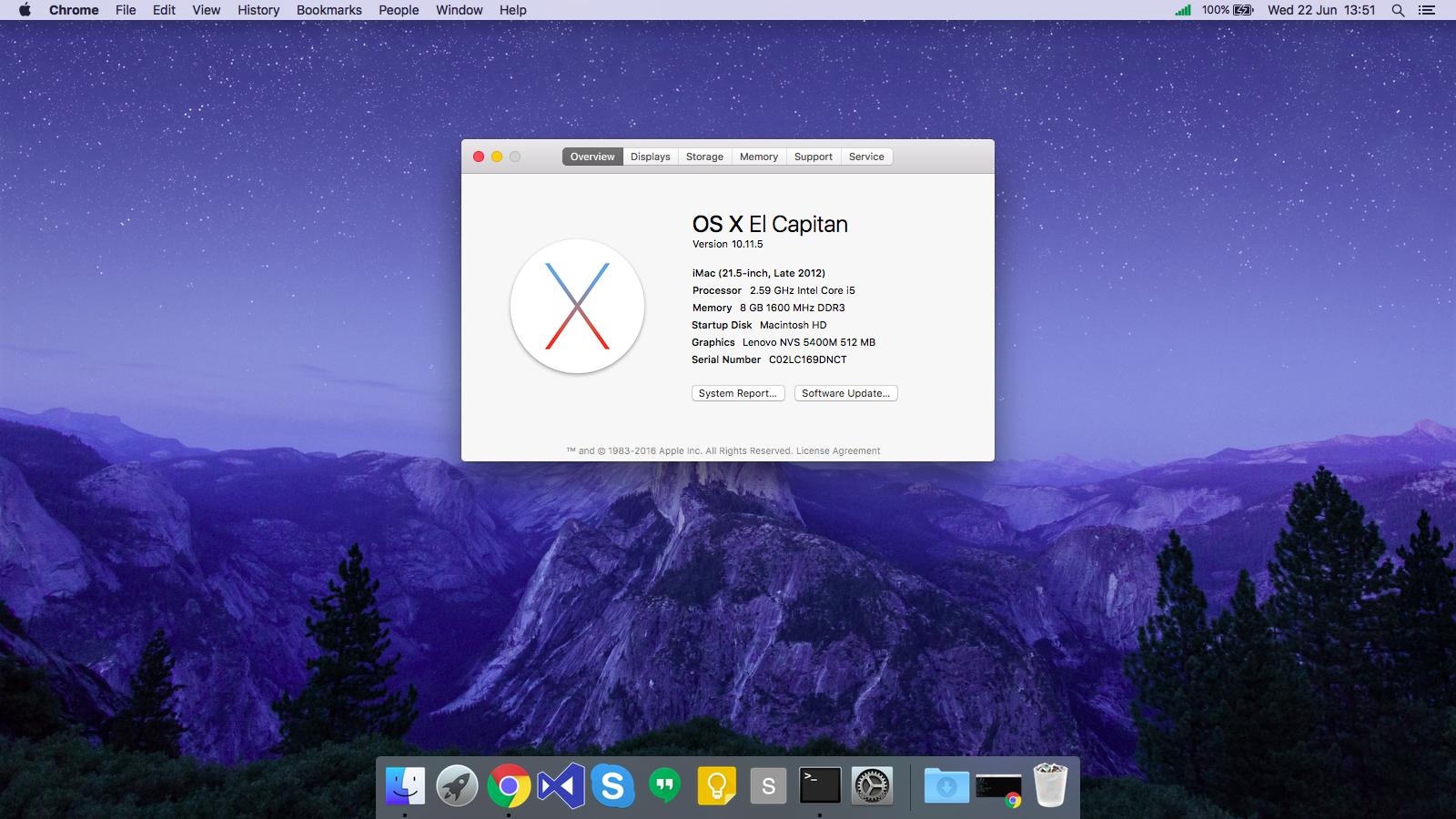Open Finder from the Dock
This screenshot has width=1456, height=819.
[x=405, y=784]
